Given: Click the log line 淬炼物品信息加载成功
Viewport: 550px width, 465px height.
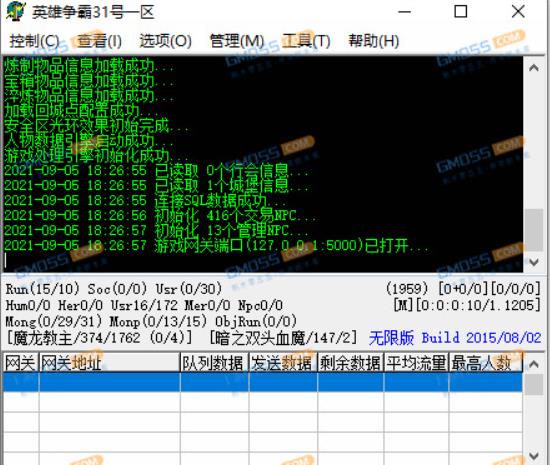Looking at the screenshot, I should [x=89, y=96].
